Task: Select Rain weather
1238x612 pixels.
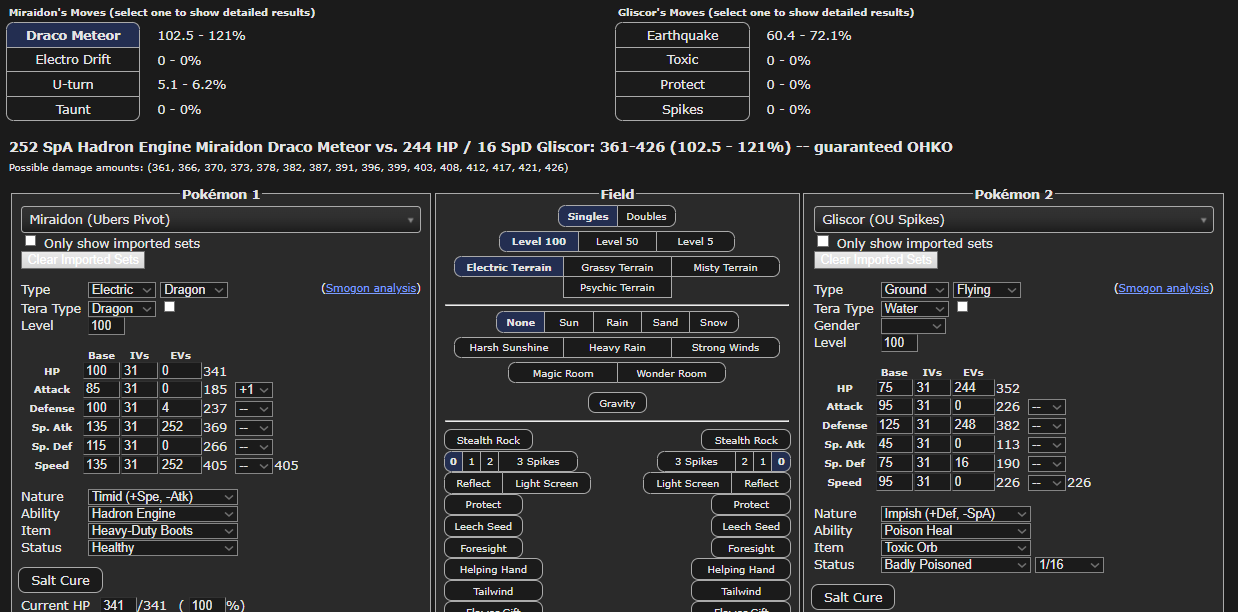Action: (x=617, y=322)
